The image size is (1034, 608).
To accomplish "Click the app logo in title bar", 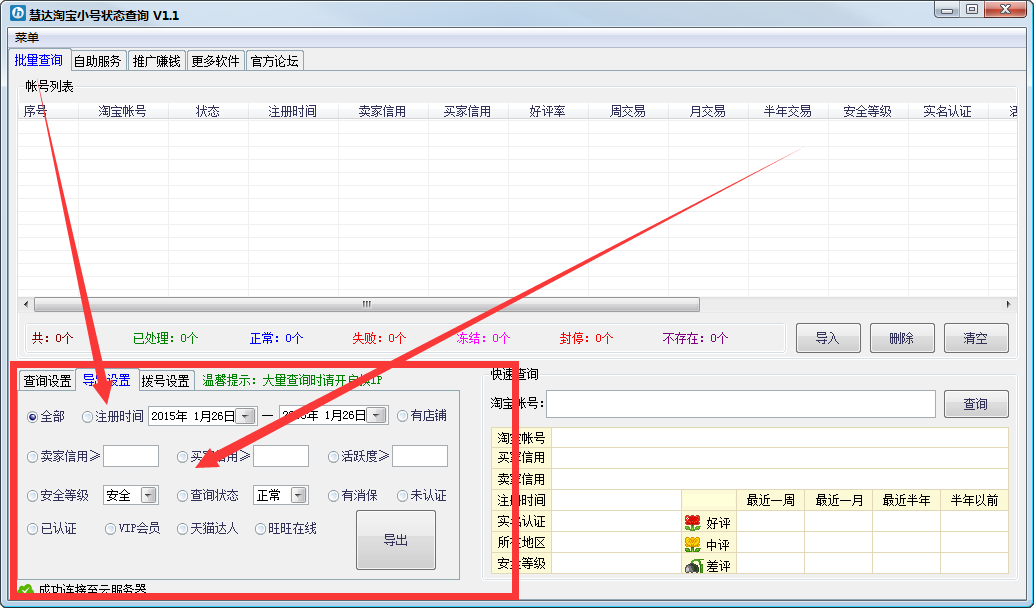I will click(x=17, y=14).
